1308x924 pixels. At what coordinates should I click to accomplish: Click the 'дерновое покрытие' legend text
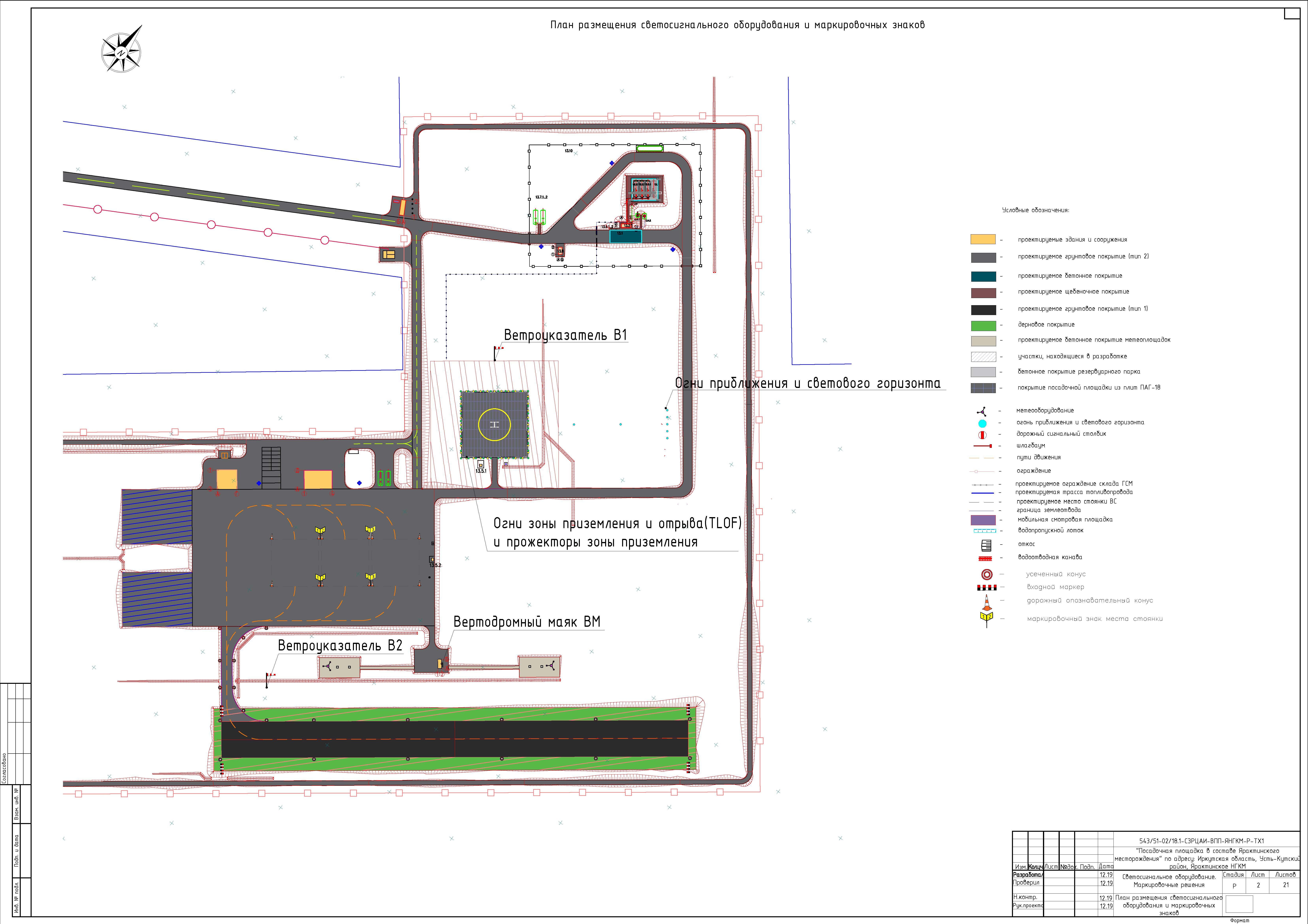pos(1047,325)
